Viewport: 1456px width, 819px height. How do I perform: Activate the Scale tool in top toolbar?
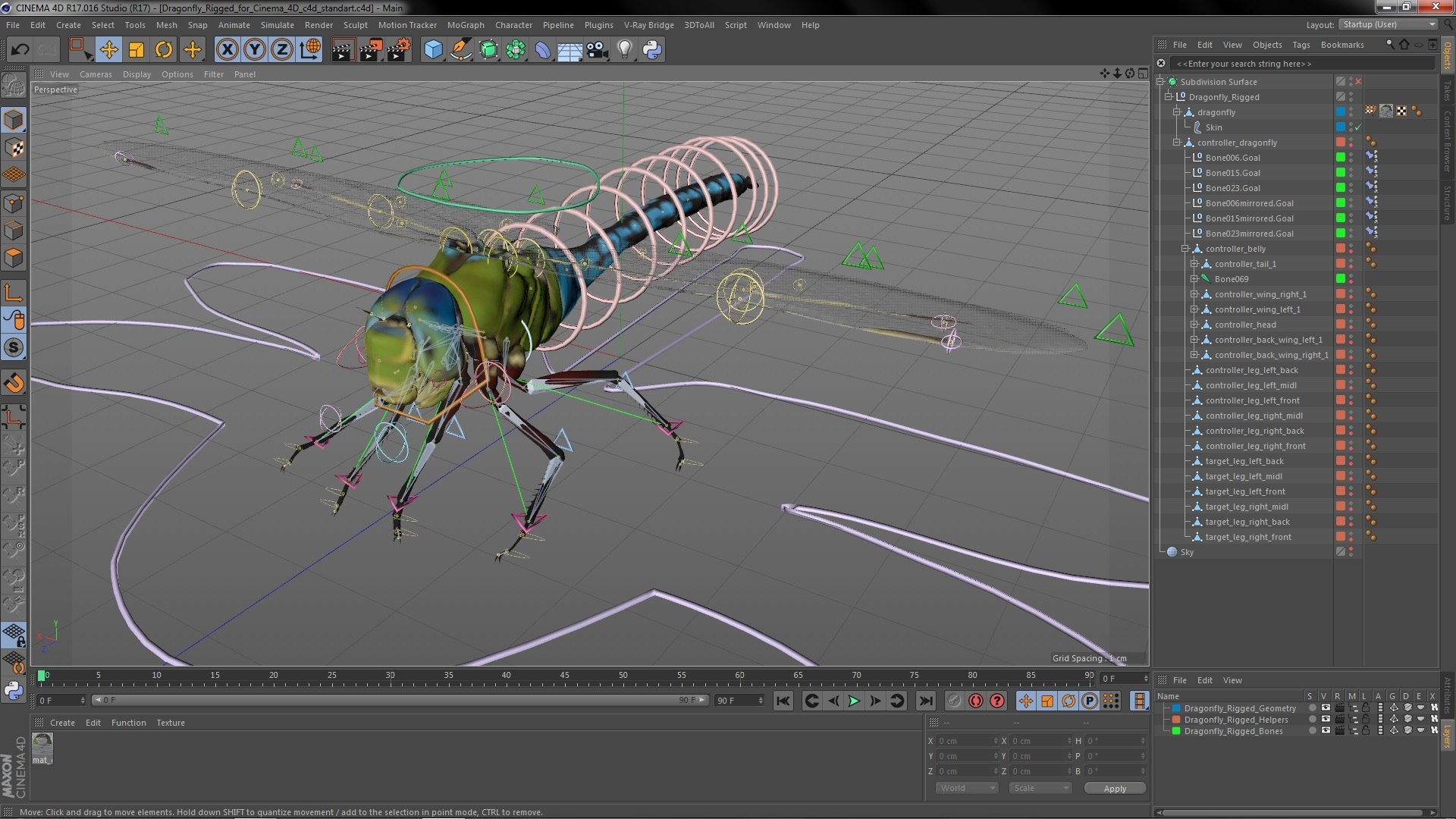(136, 50)
